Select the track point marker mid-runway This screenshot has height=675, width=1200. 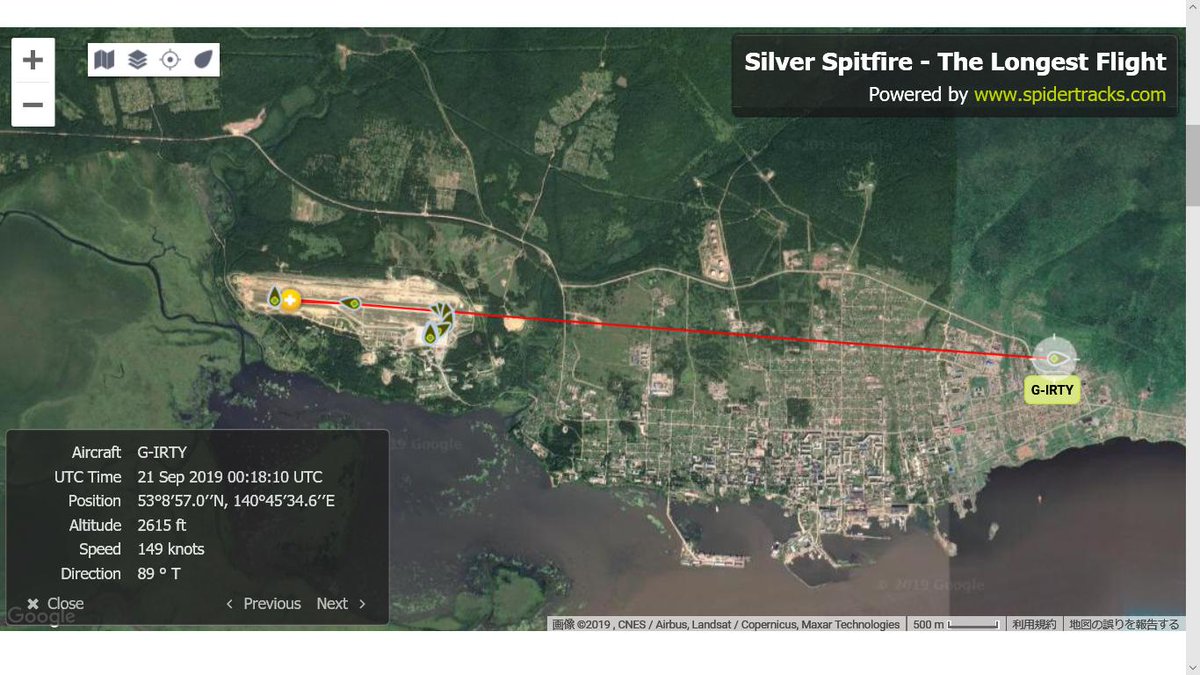(x=351, y=303)
